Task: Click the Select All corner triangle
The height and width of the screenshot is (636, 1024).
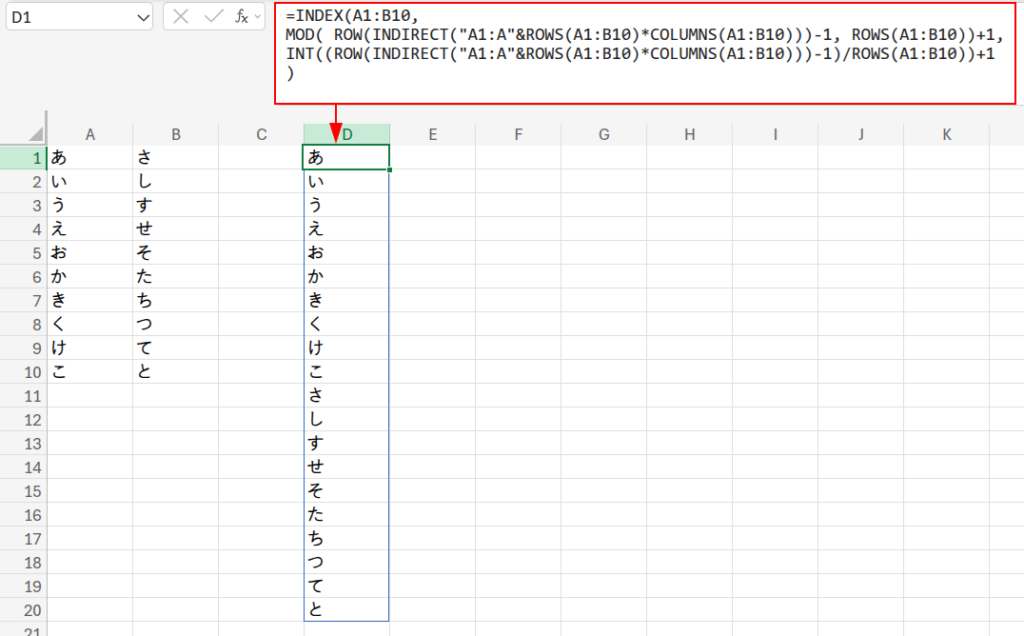Action: pyautogui.click(x=35, y=134)
